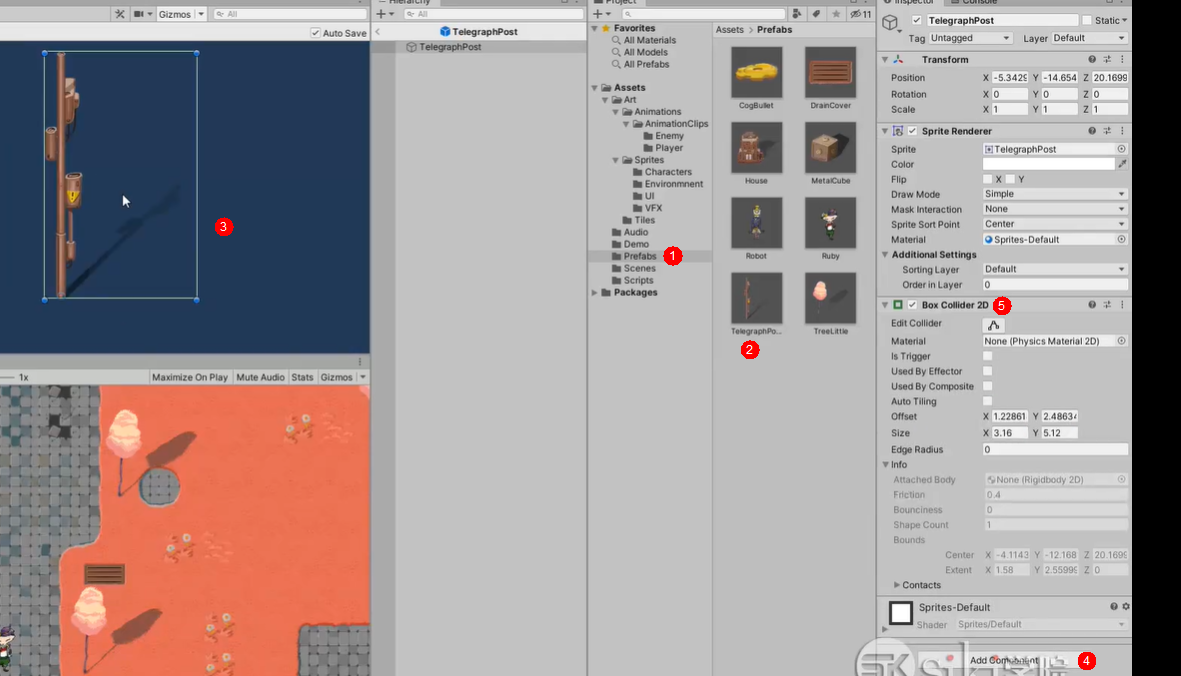Toggle the Auto Save checkbox

tap(316, 33)
